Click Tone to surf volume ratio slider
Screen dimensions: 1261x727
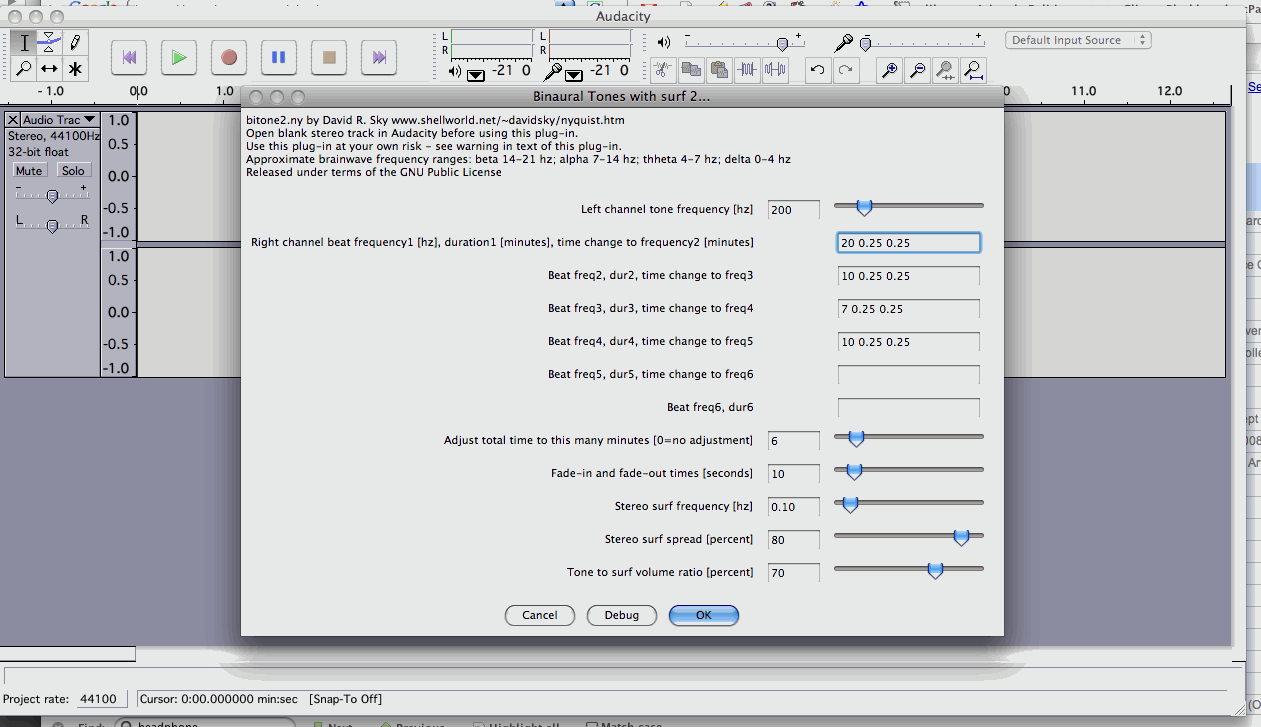pos(908,569)
